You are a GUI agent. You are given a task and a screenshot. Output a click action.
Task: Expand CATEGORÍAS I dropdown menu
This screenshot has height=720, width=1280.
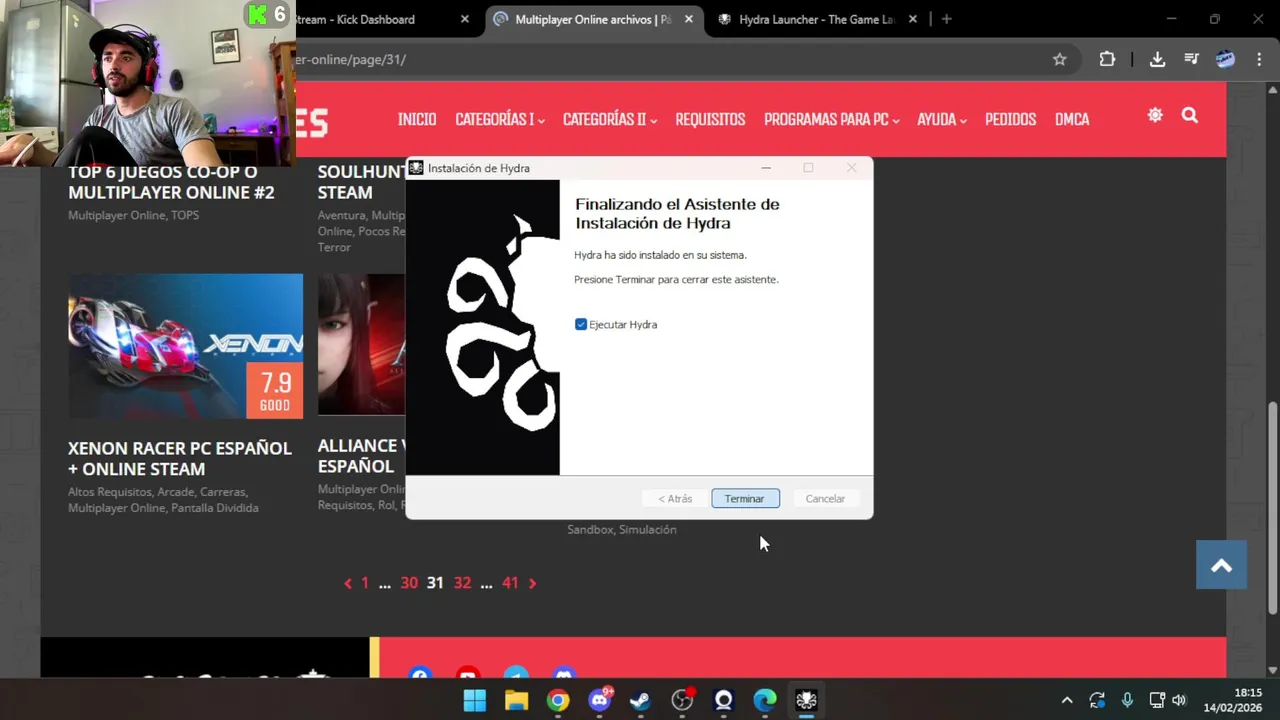tap(499, 119)
